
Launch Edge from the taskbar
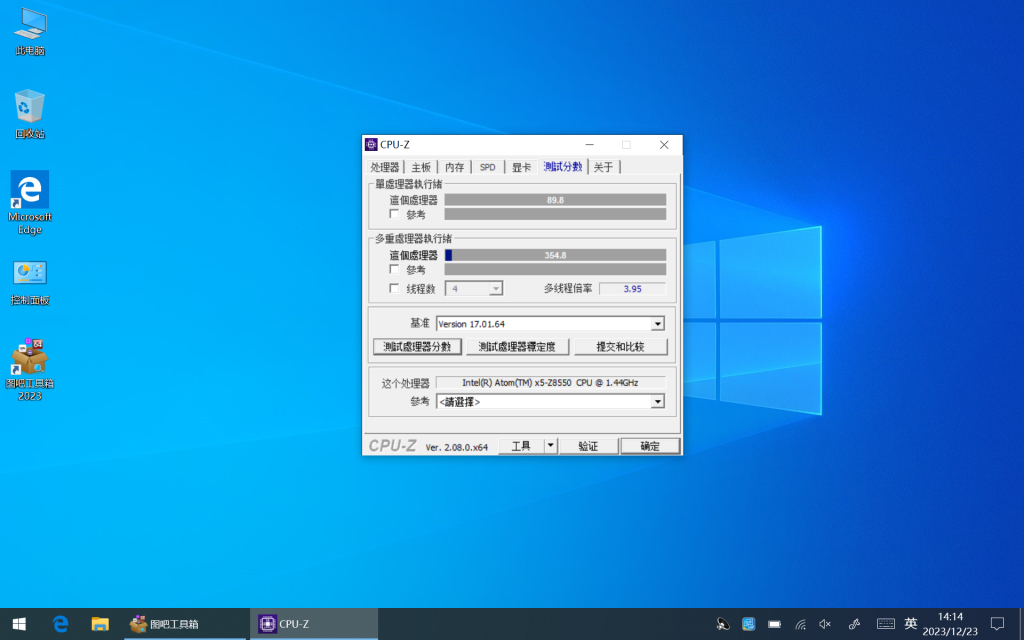[60, 624]
